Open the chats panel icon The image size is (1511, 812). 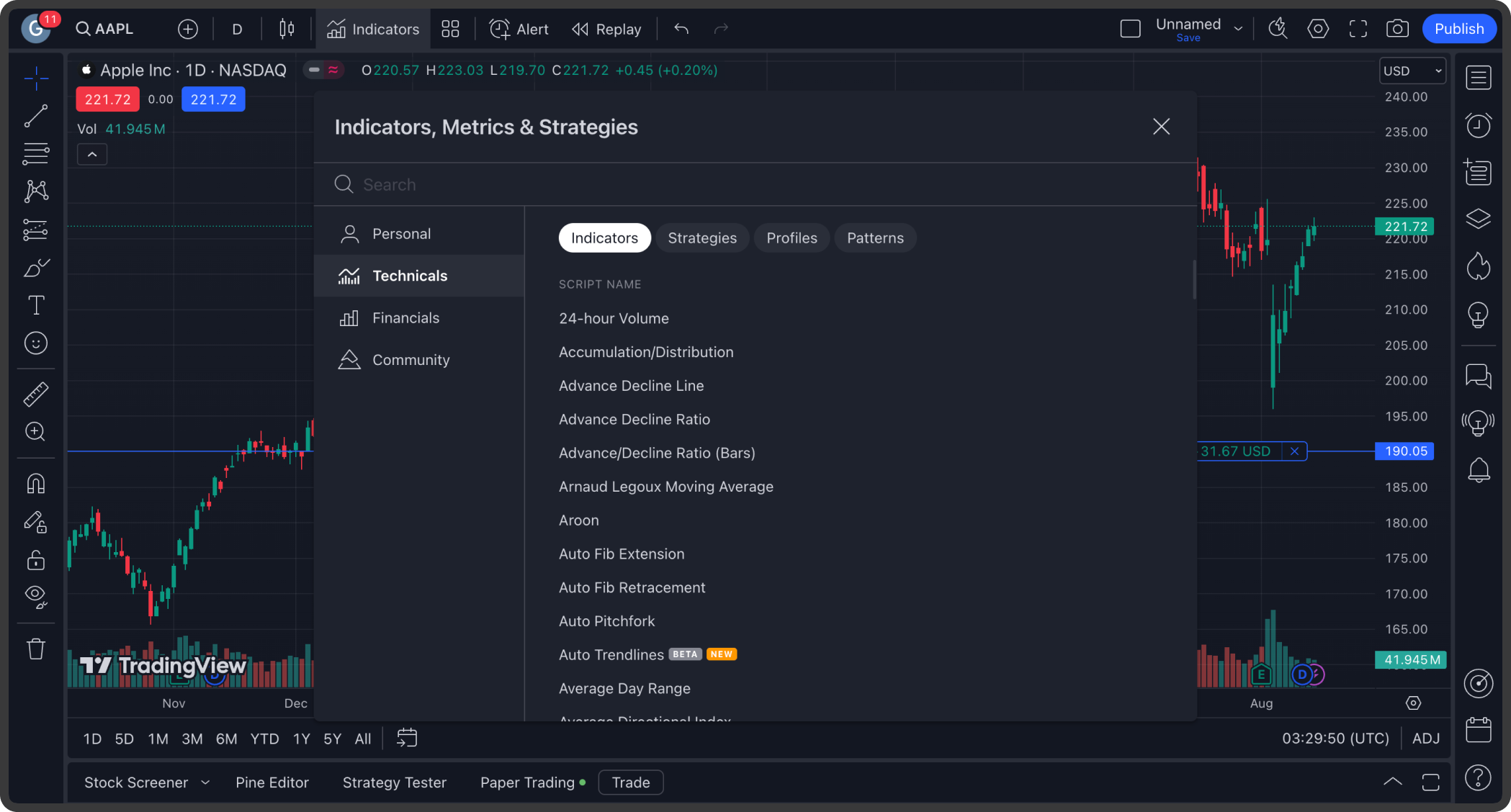click(1478, 376)
